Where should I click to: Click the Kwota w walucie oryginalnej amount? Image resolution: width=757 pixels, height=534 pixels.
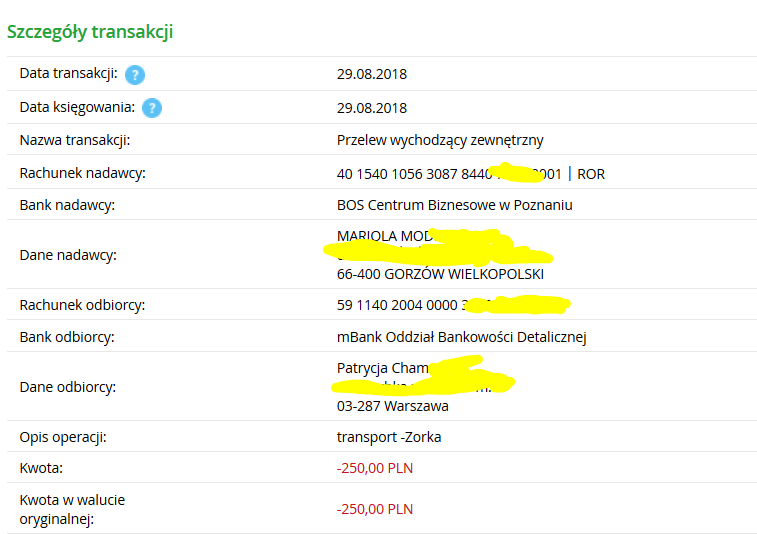coord(375,509)
